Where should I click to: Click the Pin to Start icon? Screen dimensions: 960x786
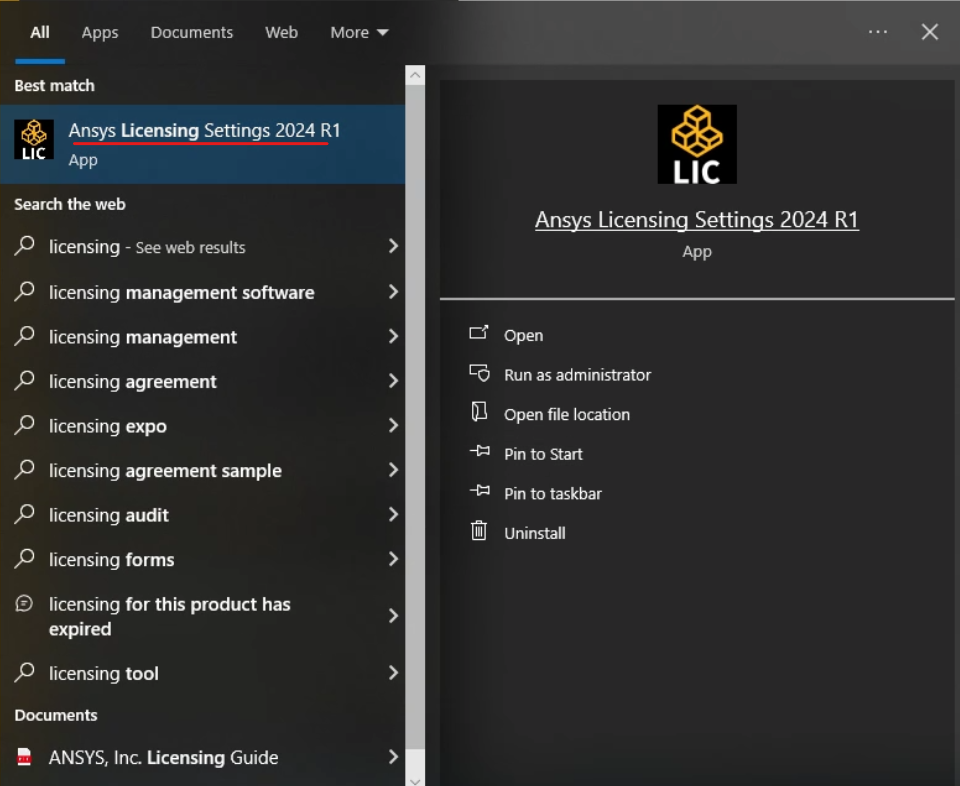(x=479, y=453)
